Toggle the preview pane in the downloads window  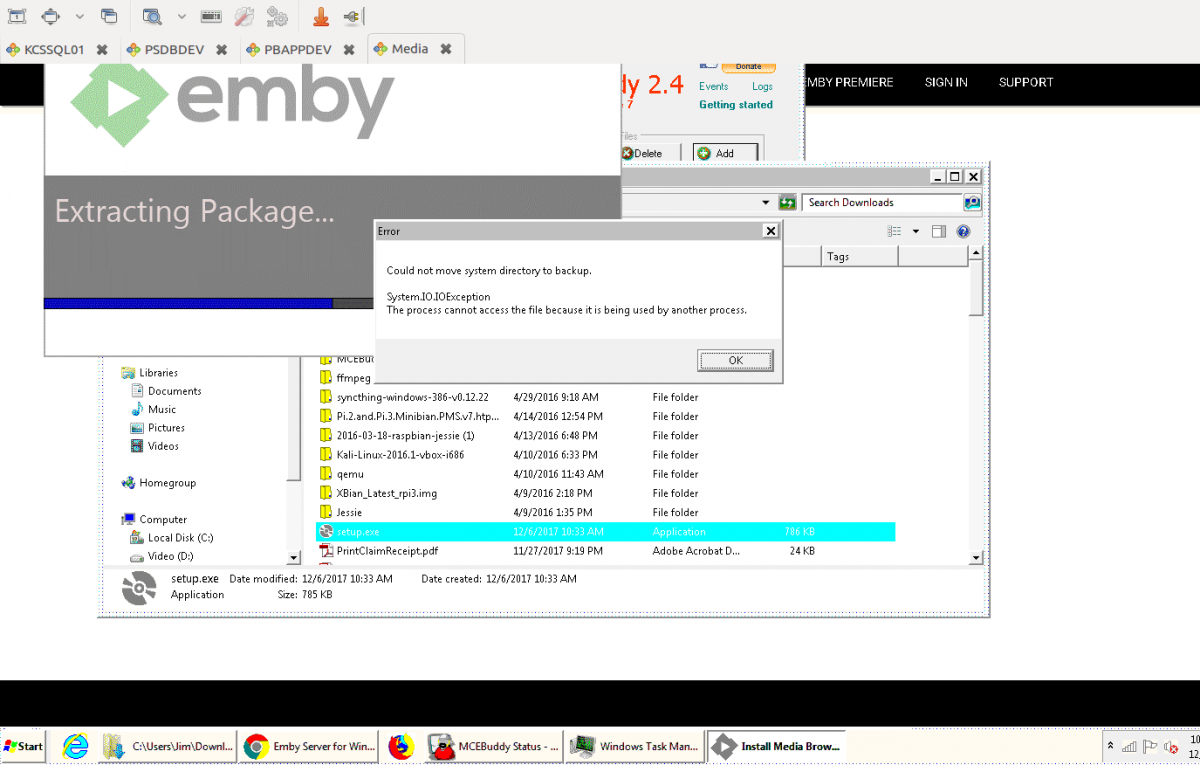click(939, 231)
